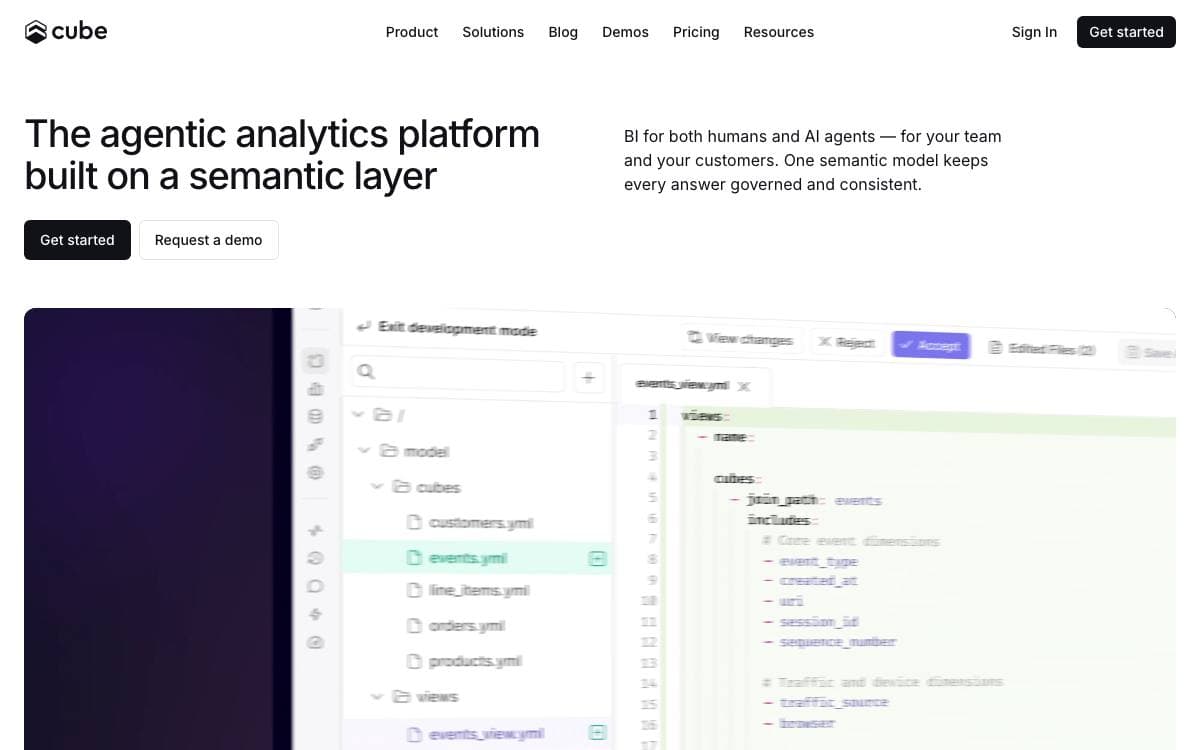Open line_items.yml in the file tree
The image size is (1200, 750).
click(479, 591)
